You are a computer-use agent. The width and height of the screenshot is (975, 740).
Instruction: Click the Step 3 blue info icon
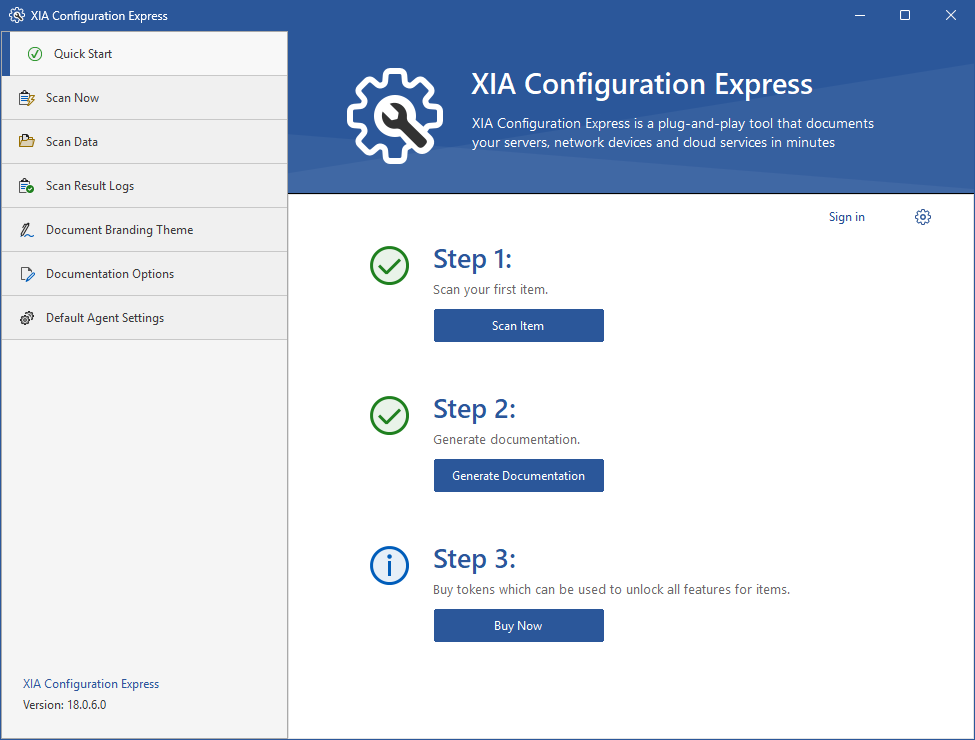coord(389,566)
